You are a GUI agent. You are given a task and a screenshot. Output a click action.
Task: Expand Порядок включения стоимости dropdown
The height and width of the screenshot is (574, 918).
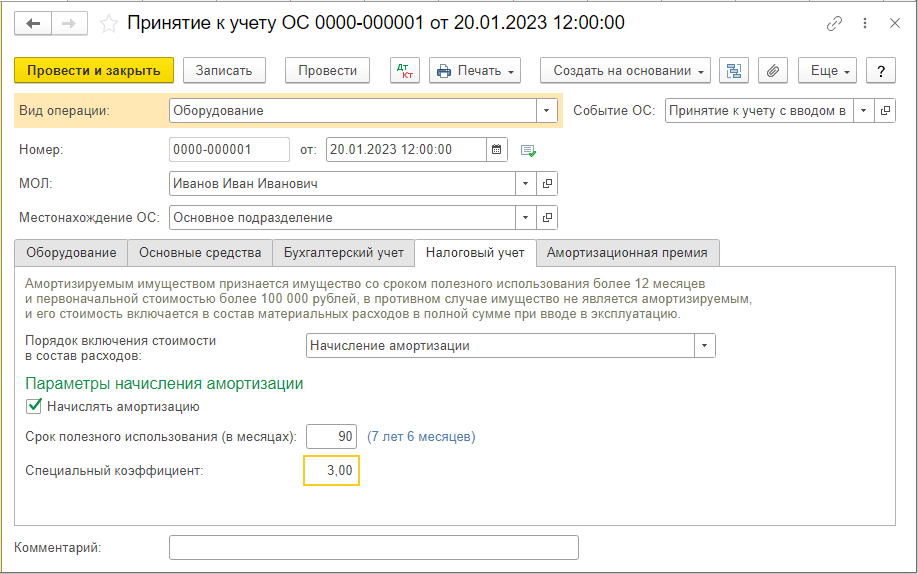[x=705, y=346]
